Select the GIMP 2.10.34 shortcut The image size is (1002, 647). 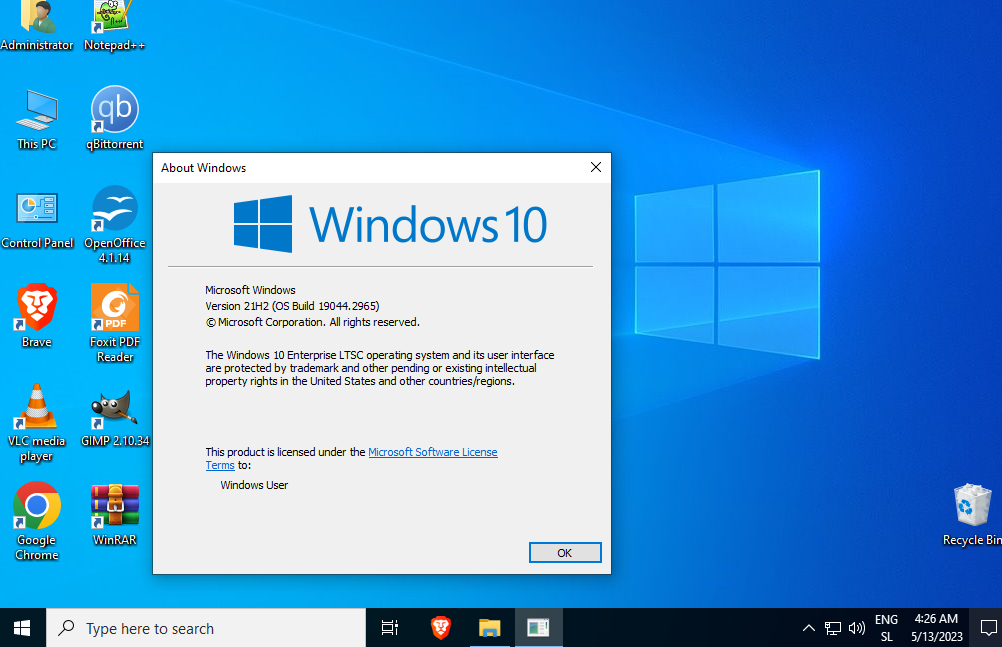click(x=115, y=417)
